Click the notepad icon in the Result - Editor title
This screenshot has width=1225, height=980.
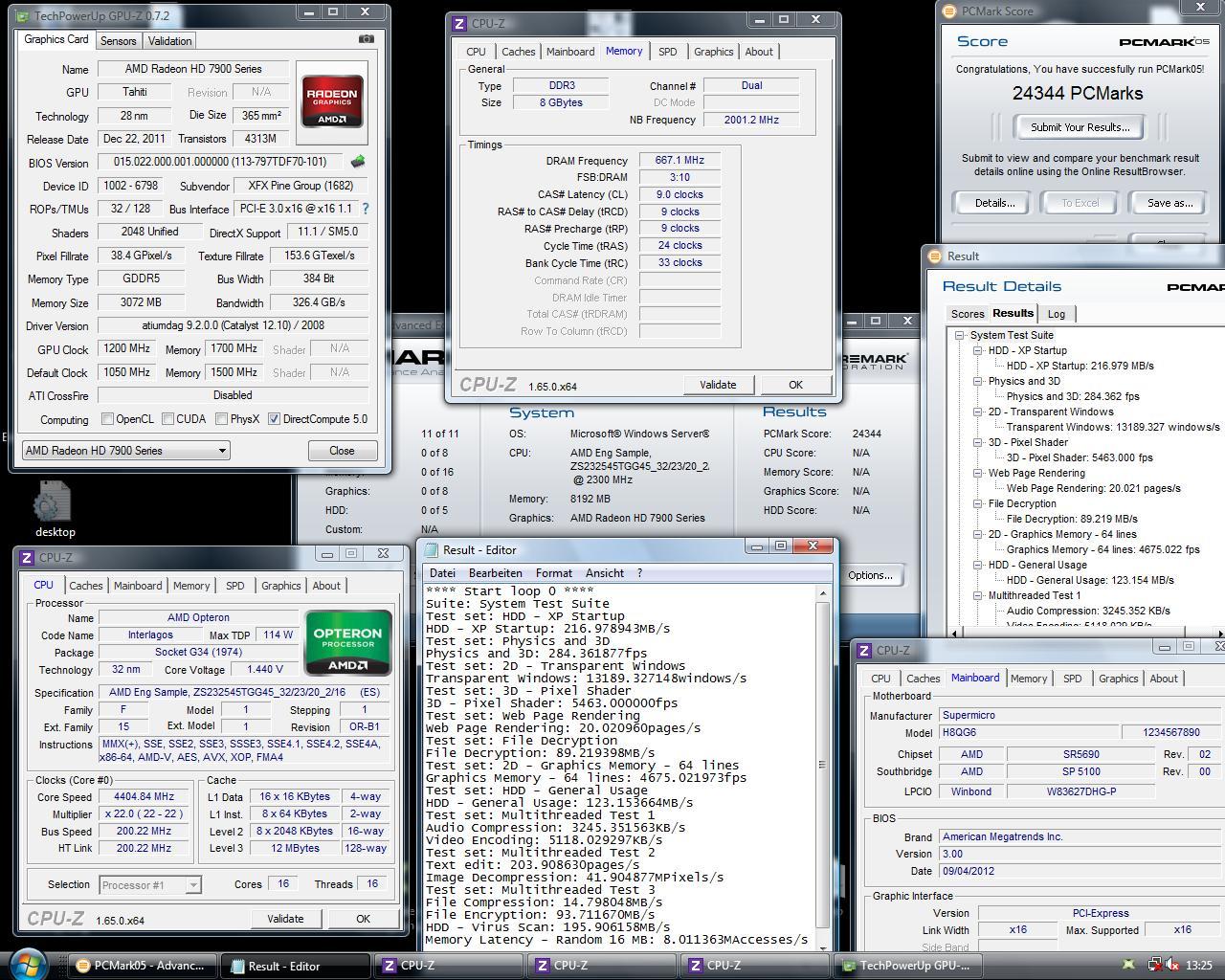(431, 549)
